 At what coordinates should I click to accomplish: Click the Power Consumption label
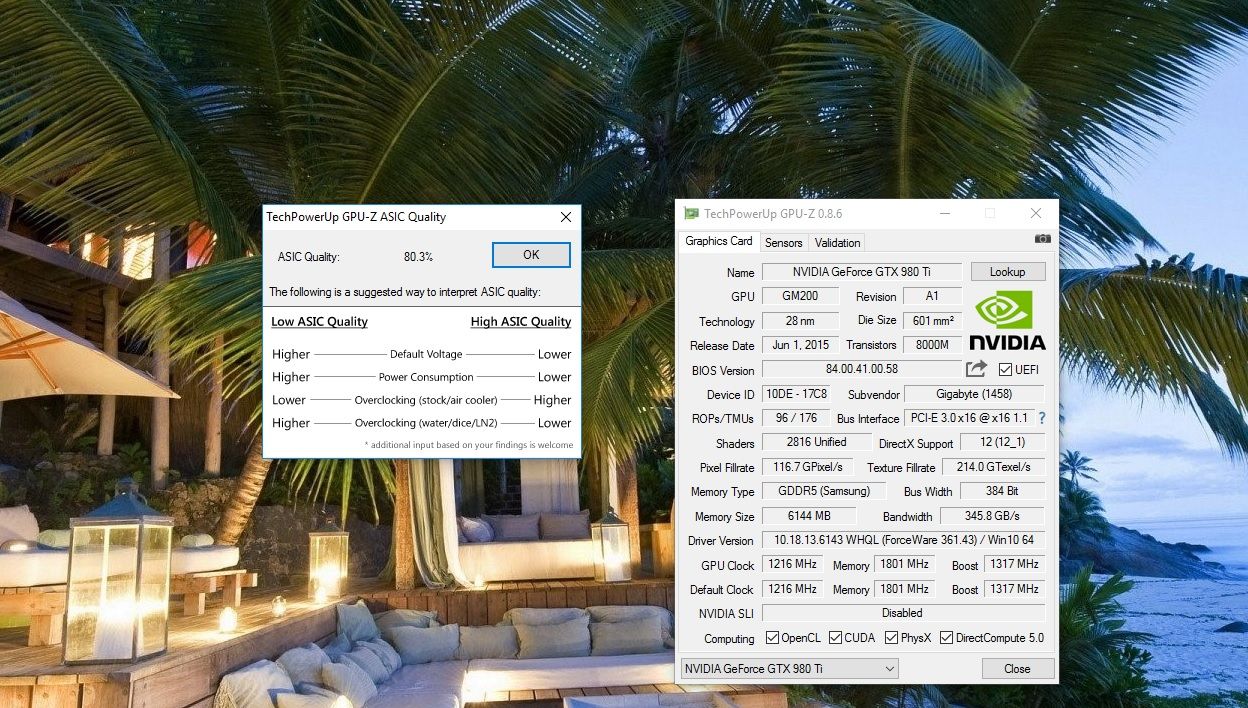(426, 377)
